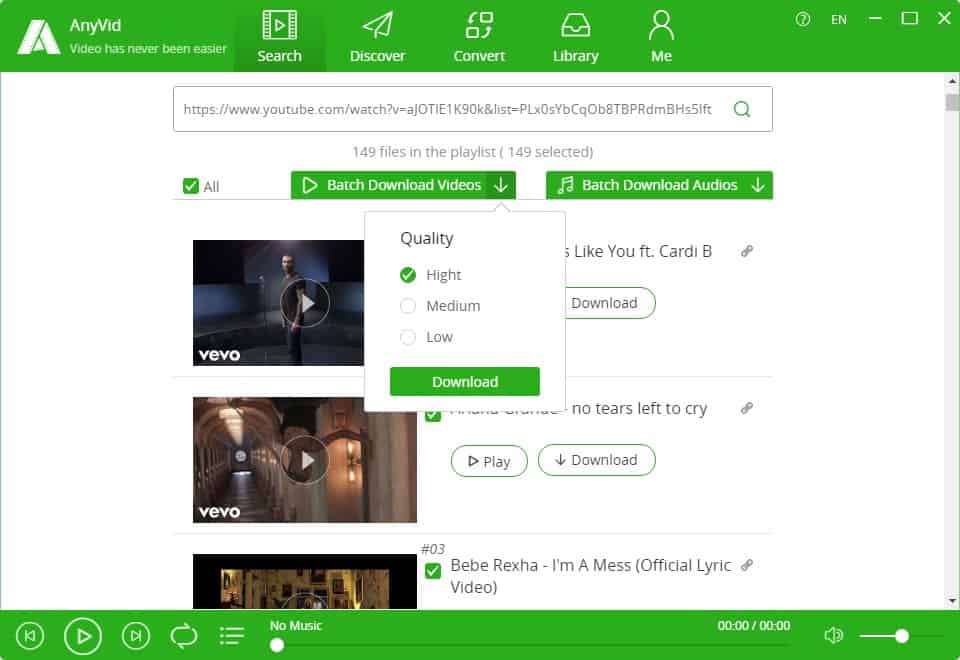Screen dimensions: 960x660
Task: Select Low quality radio option
Action: coord(408,337)
